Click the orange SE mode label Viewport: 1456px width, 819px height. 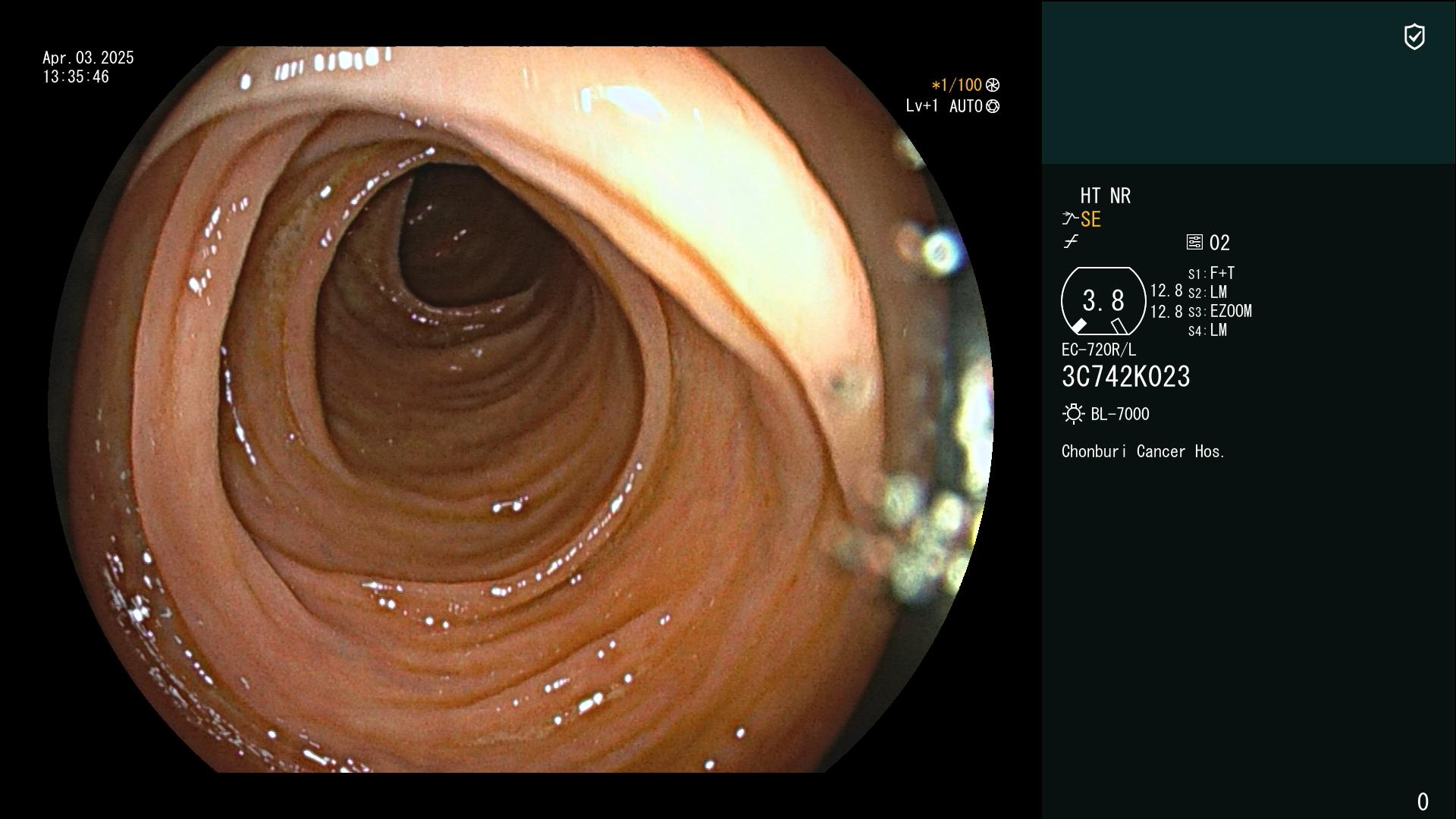[x=1090, y=219]
